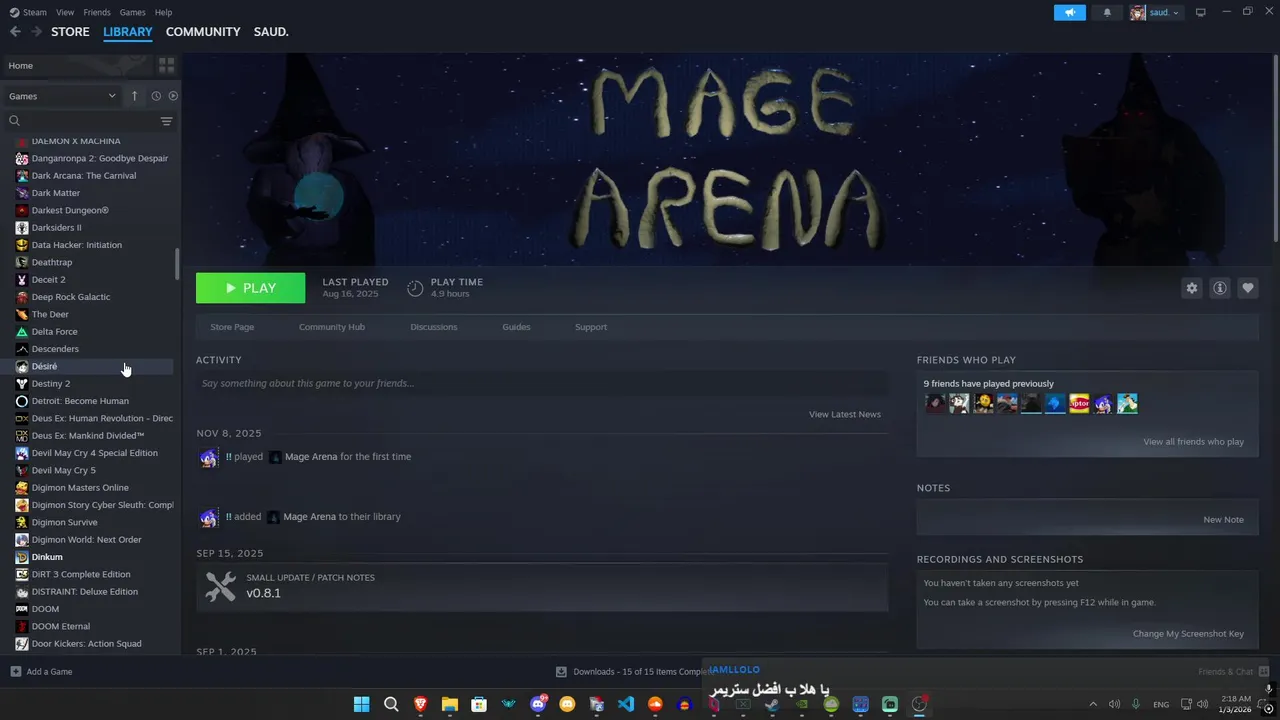The image size is (1280, 720).
Task: Open the SAUD. profile tab
Action: click(x=271, y=32)
